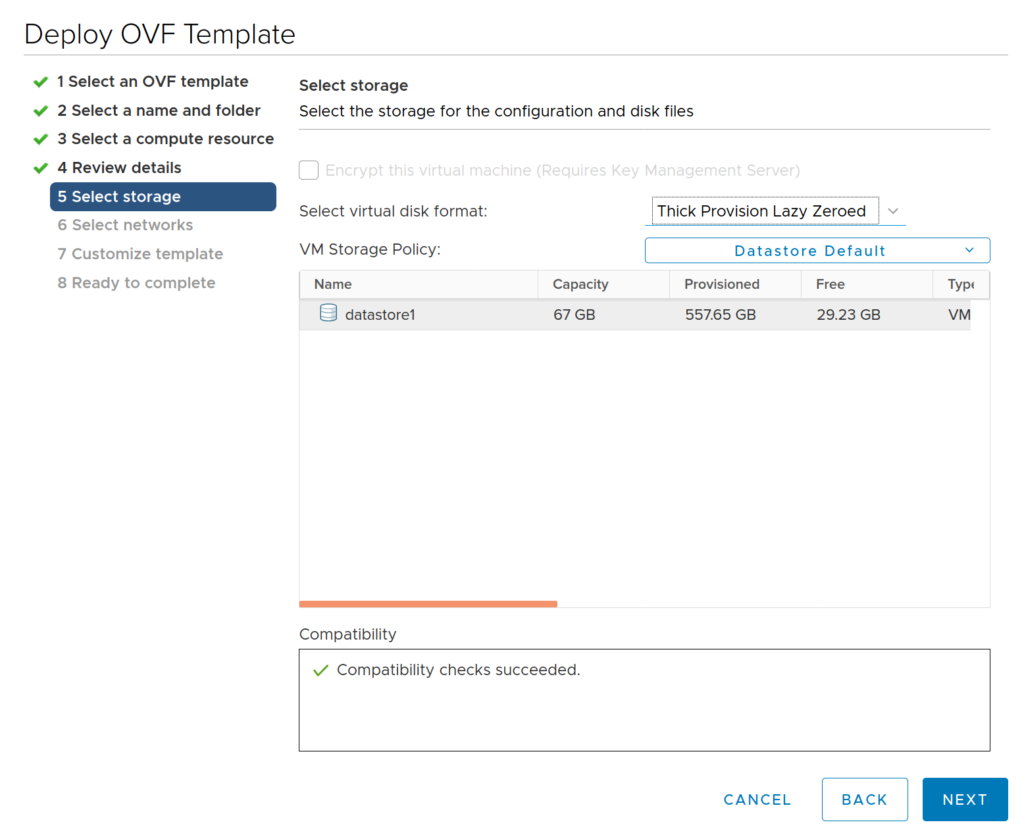The height and width of the screenshot is (837, 1024).
Task: Click the green check beside Select an OVF template
Action: click(x=40, y=82)
